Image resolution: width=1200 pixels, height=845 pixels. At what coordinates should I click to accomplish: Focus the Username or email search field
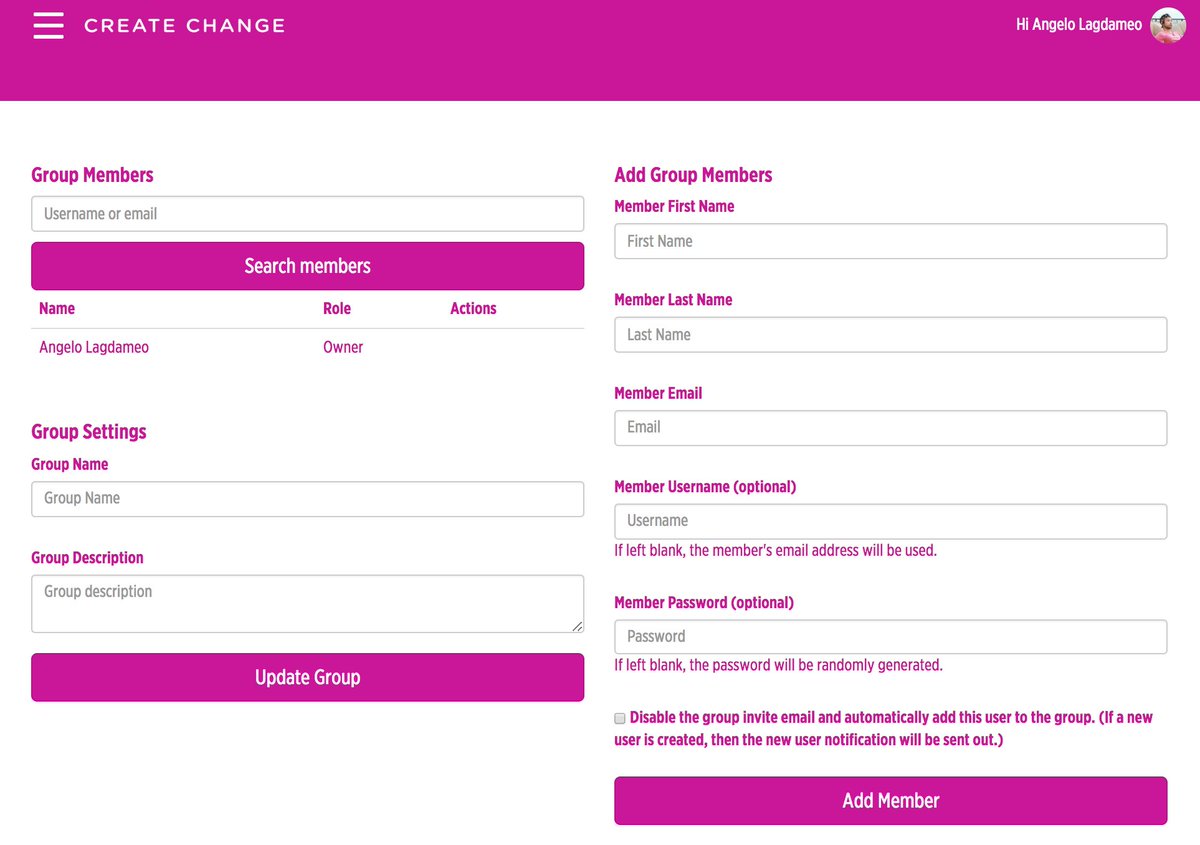point(308,214)
